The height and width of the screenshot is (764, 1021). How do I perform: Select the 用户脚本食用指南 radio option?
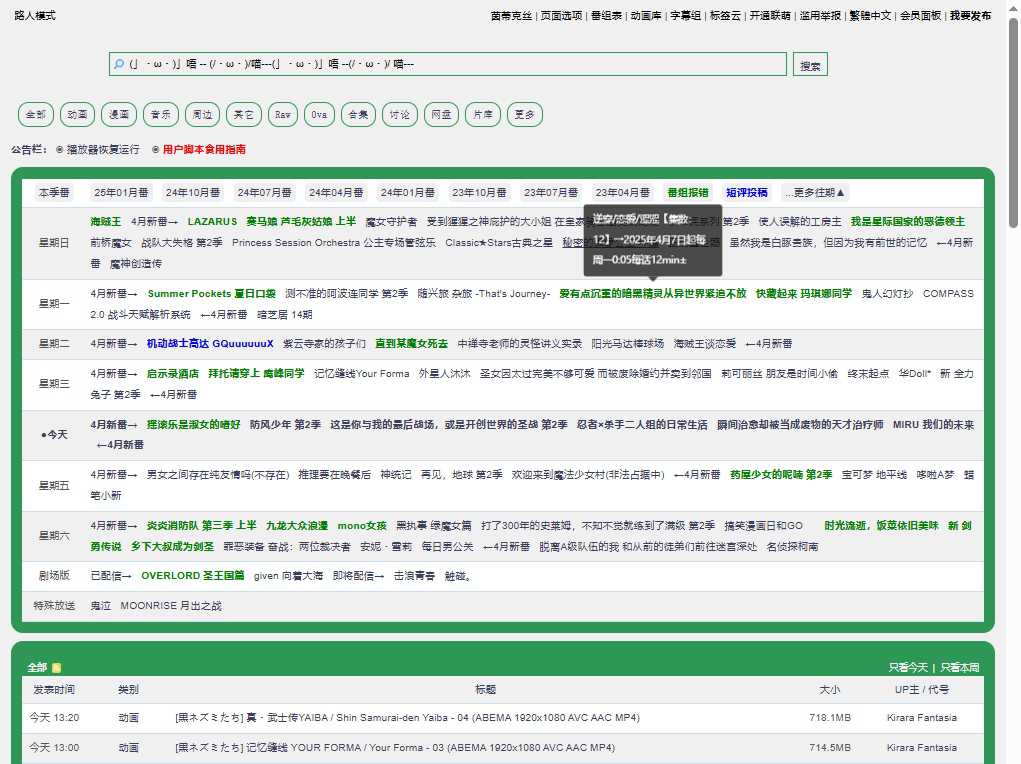pos(156,150)
